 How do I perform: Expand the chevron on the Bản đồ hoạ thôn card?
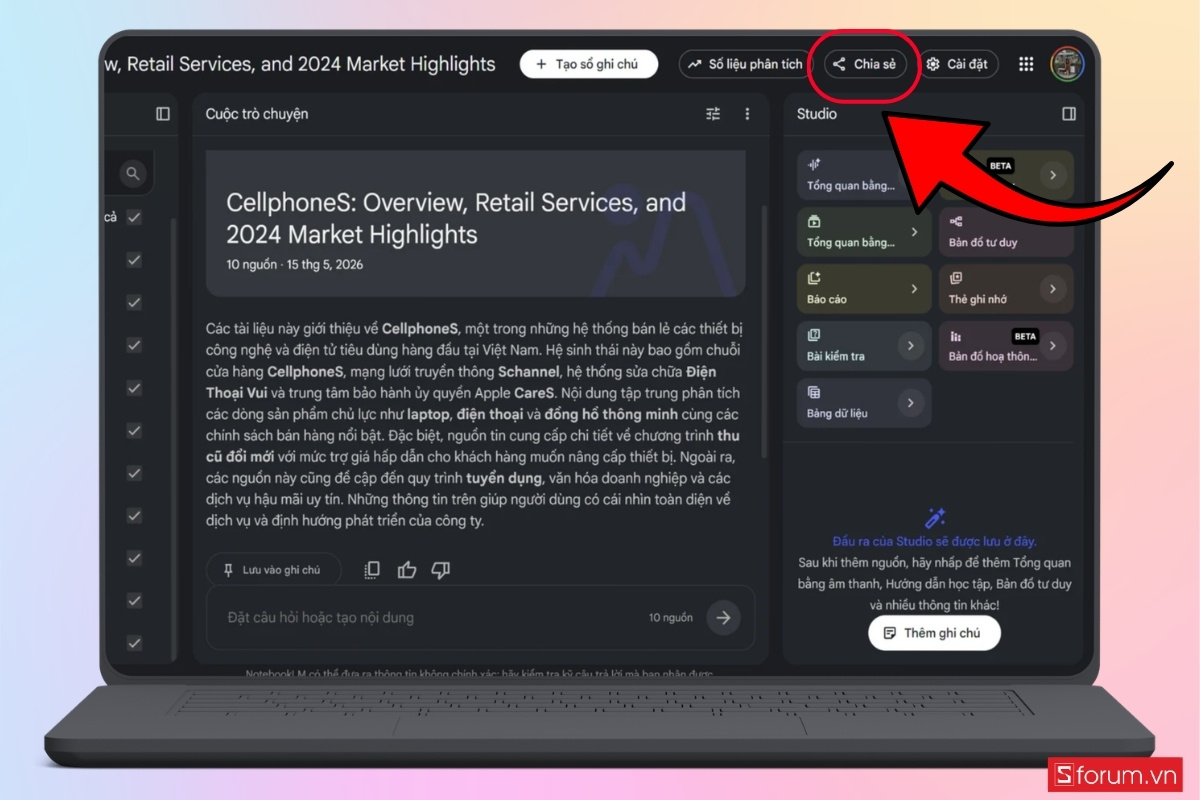pyautogui.click(x=1053, y=346)
